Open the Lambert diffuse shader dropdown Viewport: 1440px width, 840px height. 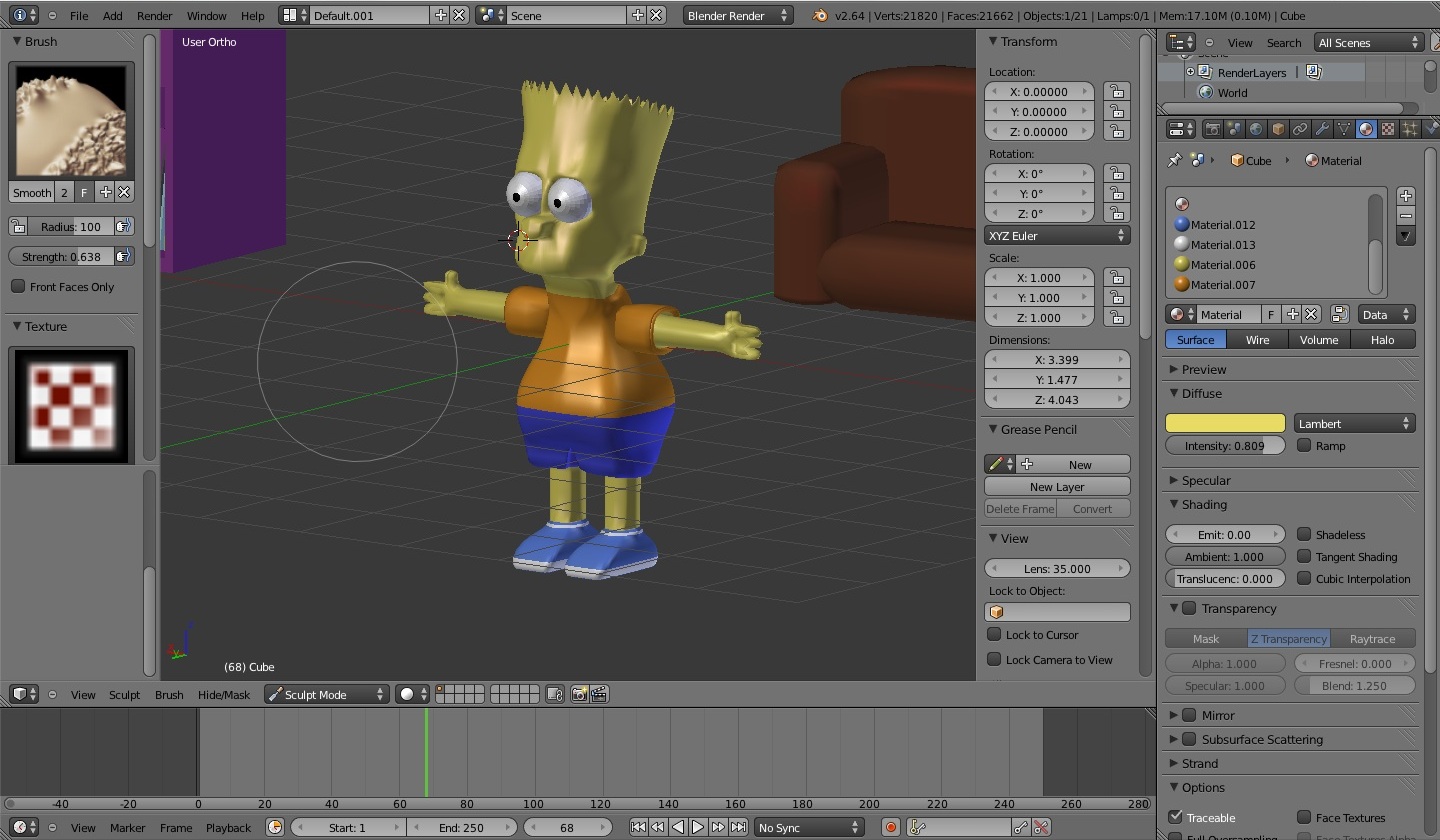click(1354, 424)
